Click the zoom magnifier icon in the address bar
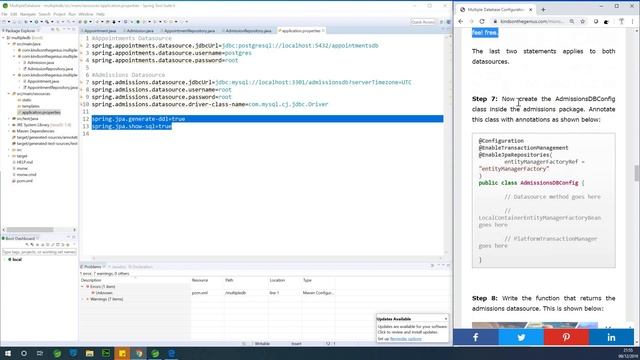The height and width of the screenshot is (360, 640). pos(572,21)
